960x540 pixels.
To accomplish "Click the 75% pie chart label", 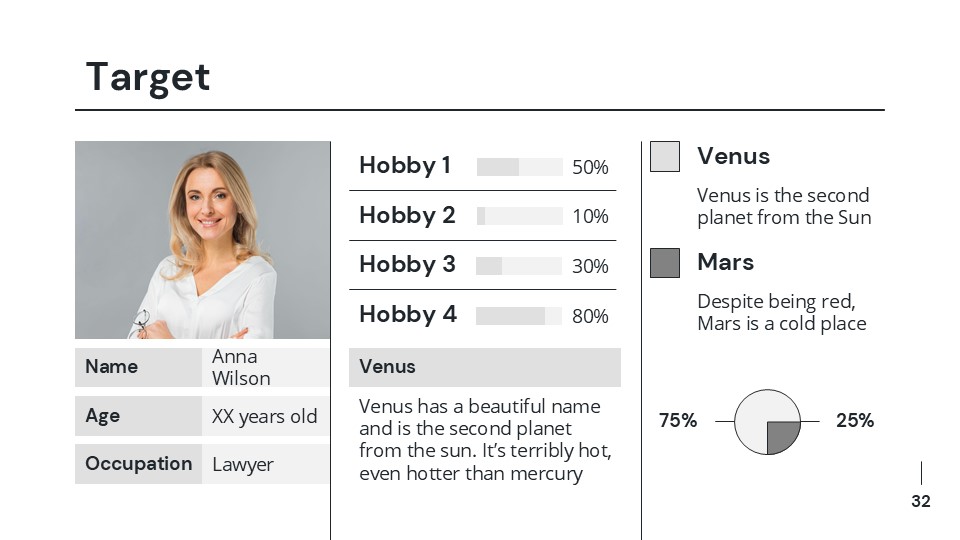I will [x=678, y=421].
